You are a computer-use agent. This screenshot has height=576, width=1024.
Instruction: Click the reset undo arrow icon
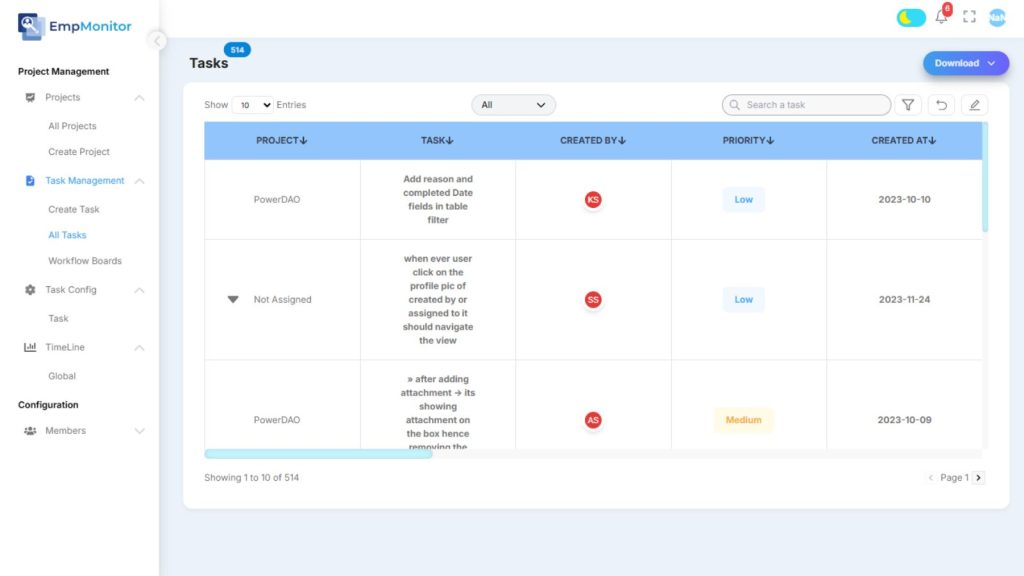click(x=941, y=105)
